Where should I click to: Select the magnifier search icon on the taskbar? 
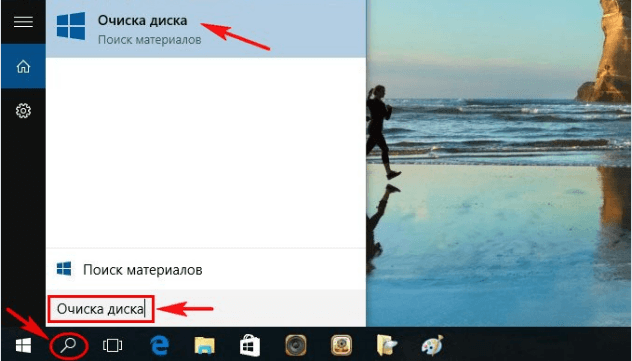click(68, 345)
